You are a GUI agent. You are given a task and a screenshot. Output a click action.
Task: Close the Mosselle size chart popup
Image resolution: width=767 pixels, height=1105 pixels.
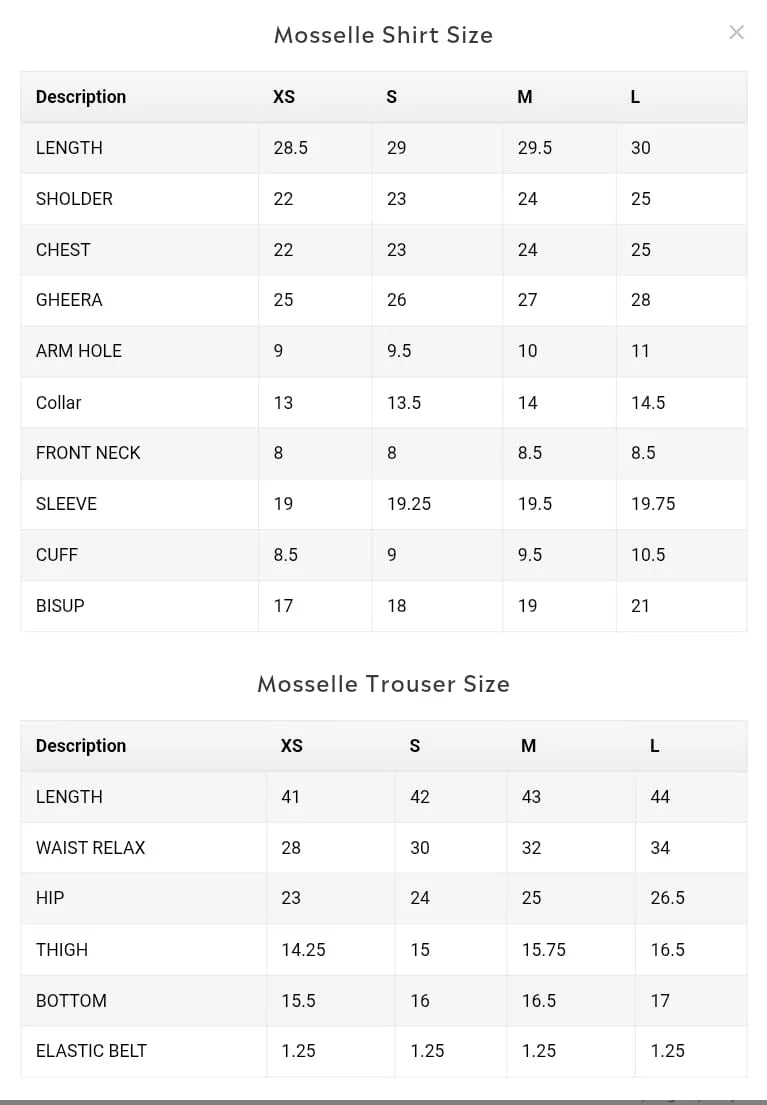point(736,32)
